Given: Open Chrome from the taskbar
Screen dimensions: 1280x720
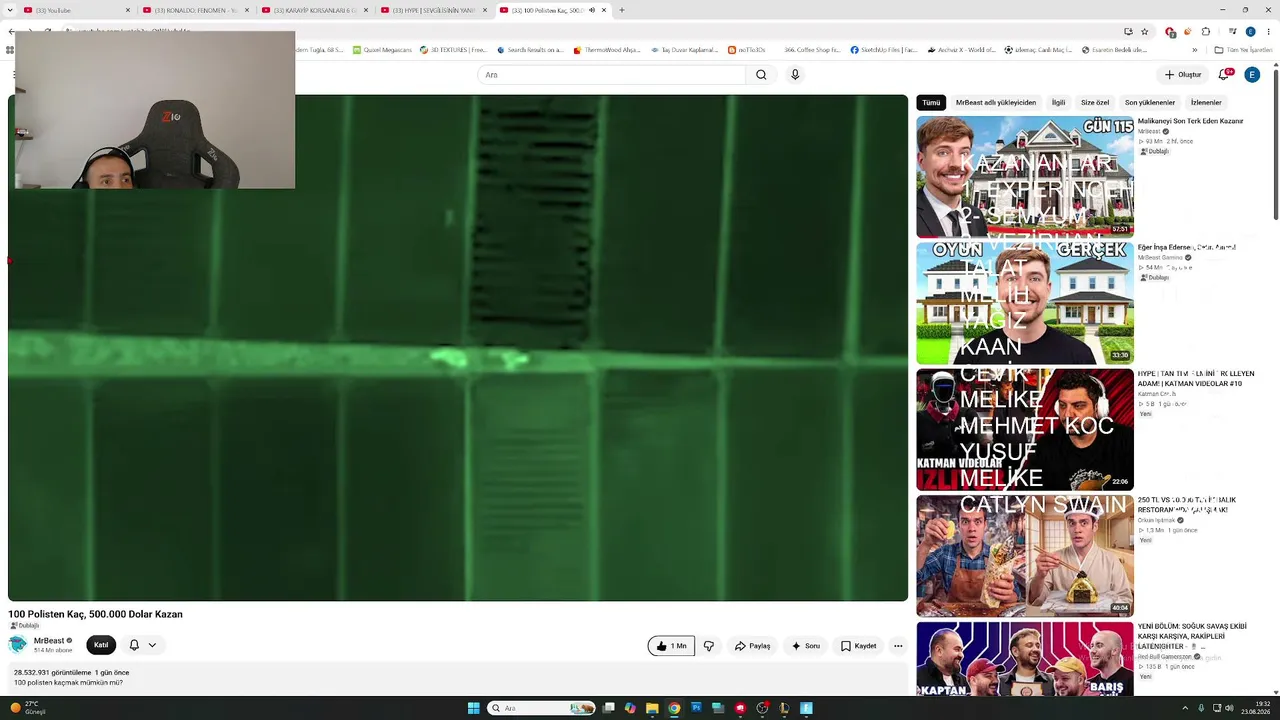Looking at the screenshot, I should pos(674,708).
